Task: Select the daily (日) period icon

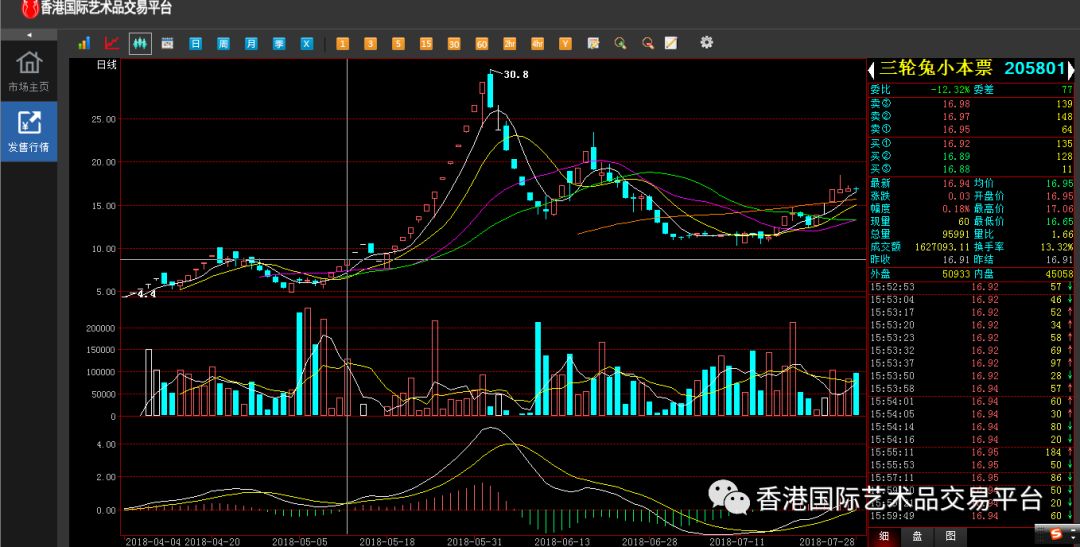Action: click(196, 43)
